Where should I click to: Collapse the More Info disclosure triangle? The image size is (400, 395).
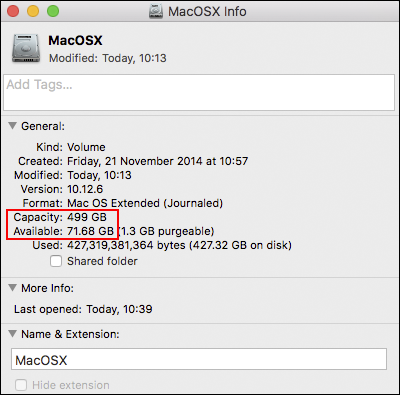point(12,288)
